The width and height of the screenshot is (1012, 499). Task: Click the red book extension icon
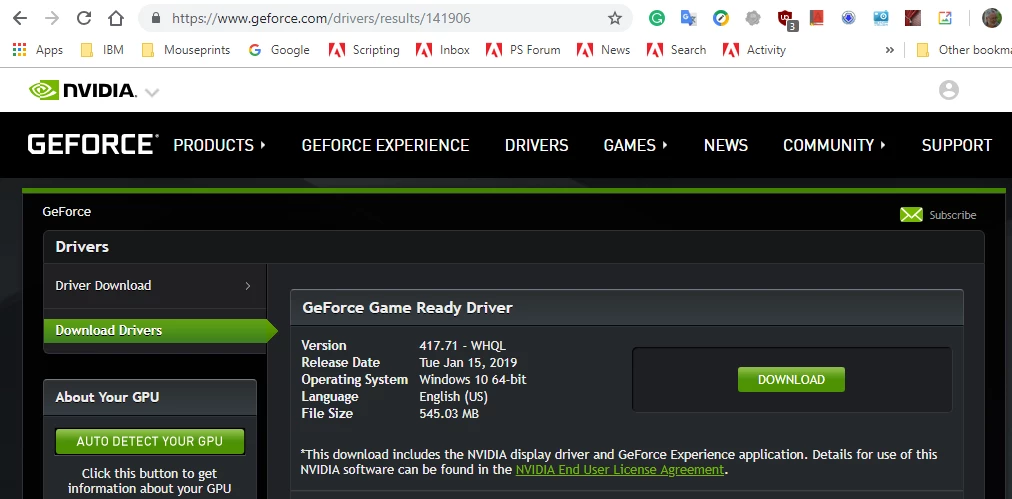click(x=816, y=18)
